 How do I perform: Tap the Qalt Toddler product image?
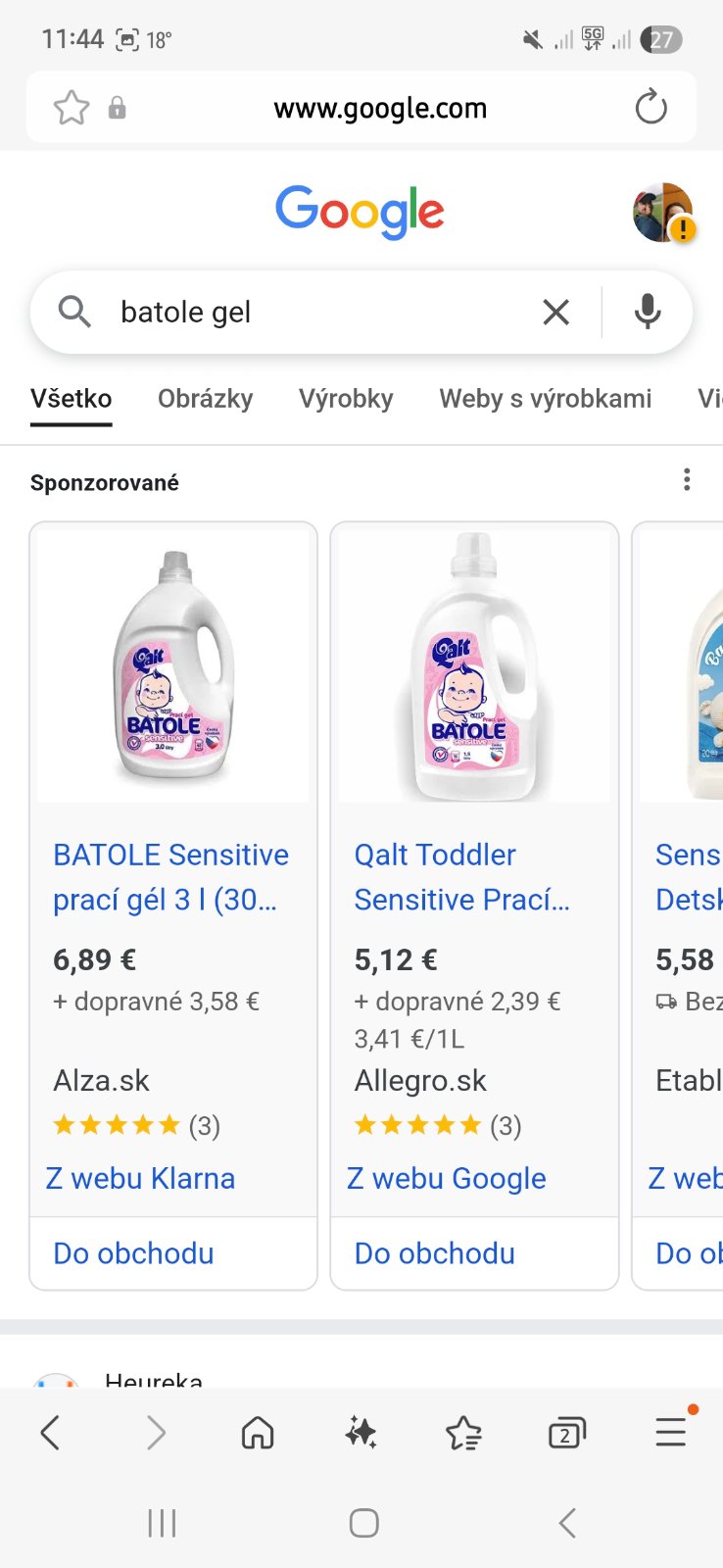(474, 666)
